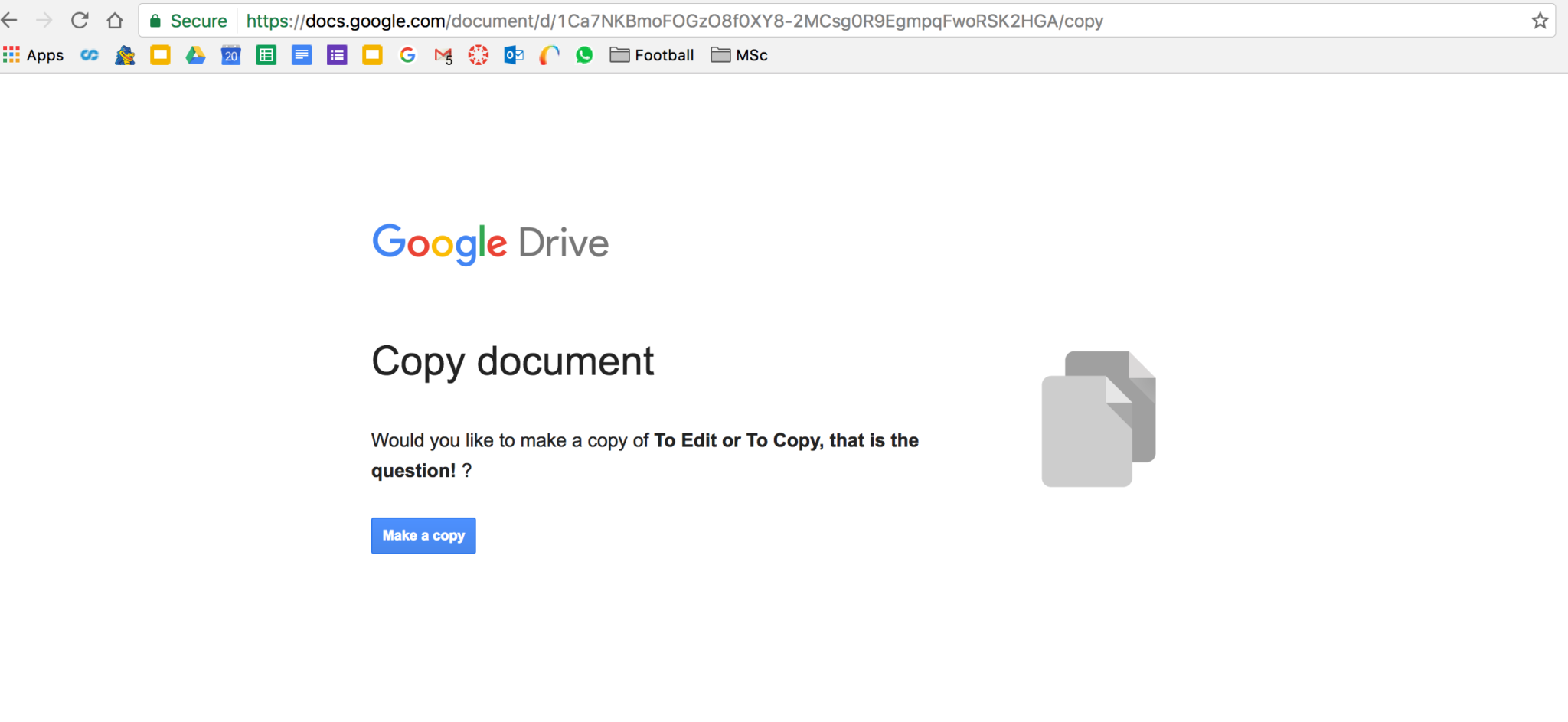This screenshot has width=1568, height=722.
Task: Open the Google Forms bookmark
Action: (x=337, y=55)
